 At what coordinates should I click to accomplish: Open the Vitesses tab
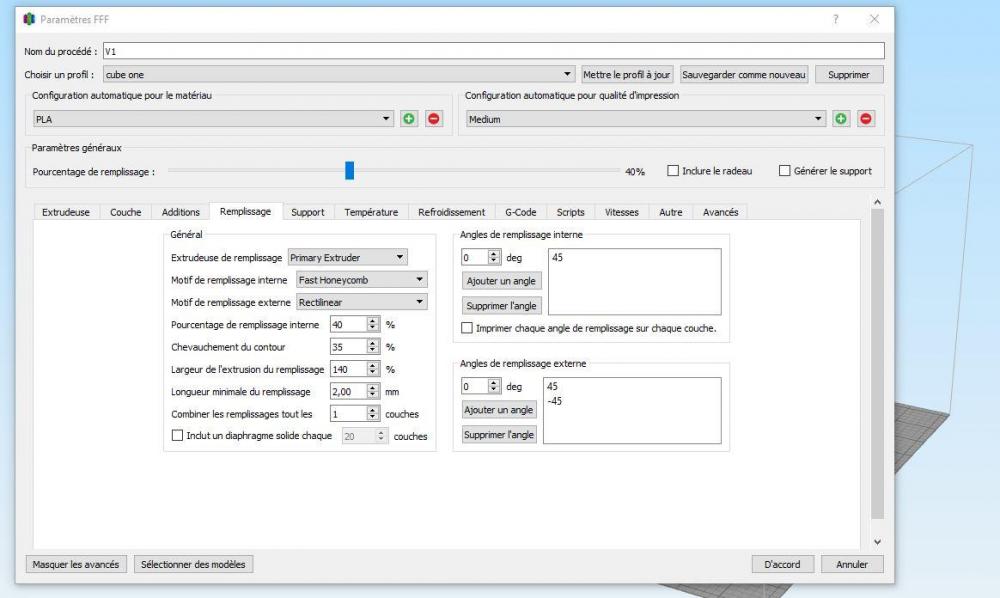tap(622, 212)
